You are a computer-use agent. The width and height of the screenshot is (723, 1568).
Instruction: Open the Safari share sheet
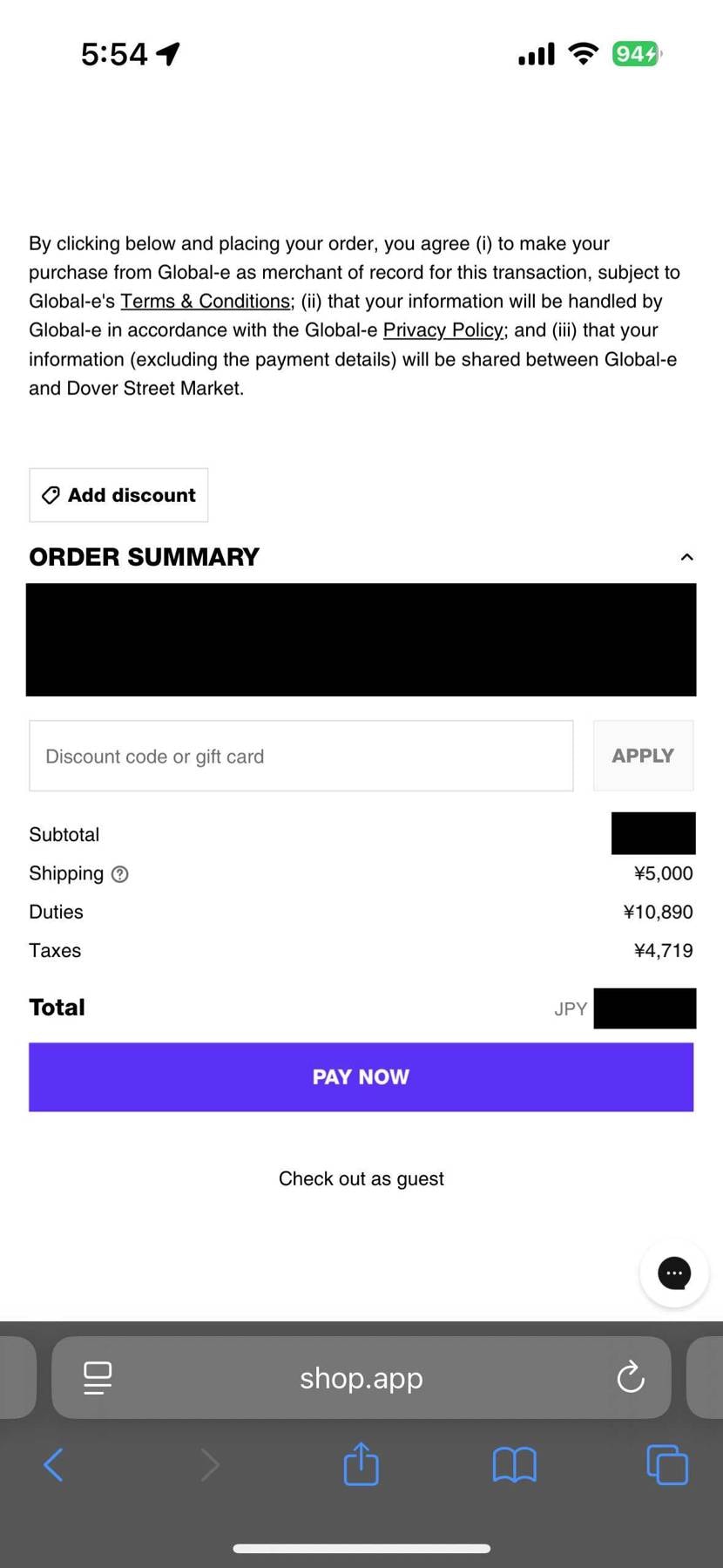pyautogui.click(x=361, y=1465)
